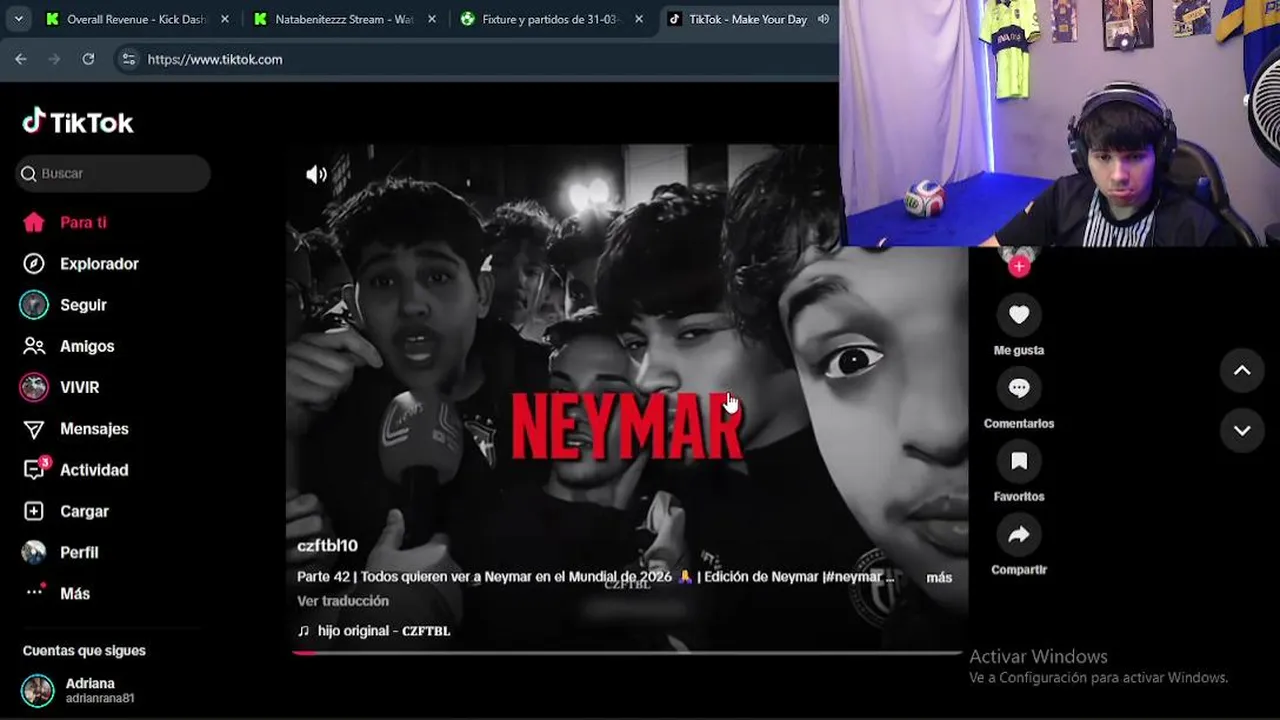Switch to Overall Revenue Kick tab
Image resolution: width=1280 pixels, height=720 pixels.
pyautogui.click(x=137, y=19)
